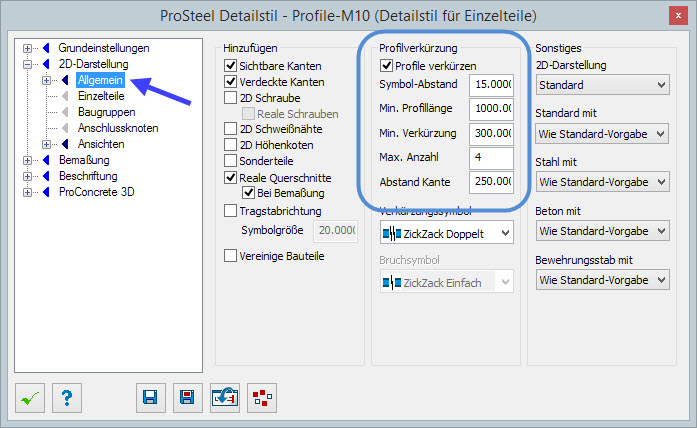Toggle Reale Querschnitte checkbox
Screen dimensions: 697x428
click(230, 178)
